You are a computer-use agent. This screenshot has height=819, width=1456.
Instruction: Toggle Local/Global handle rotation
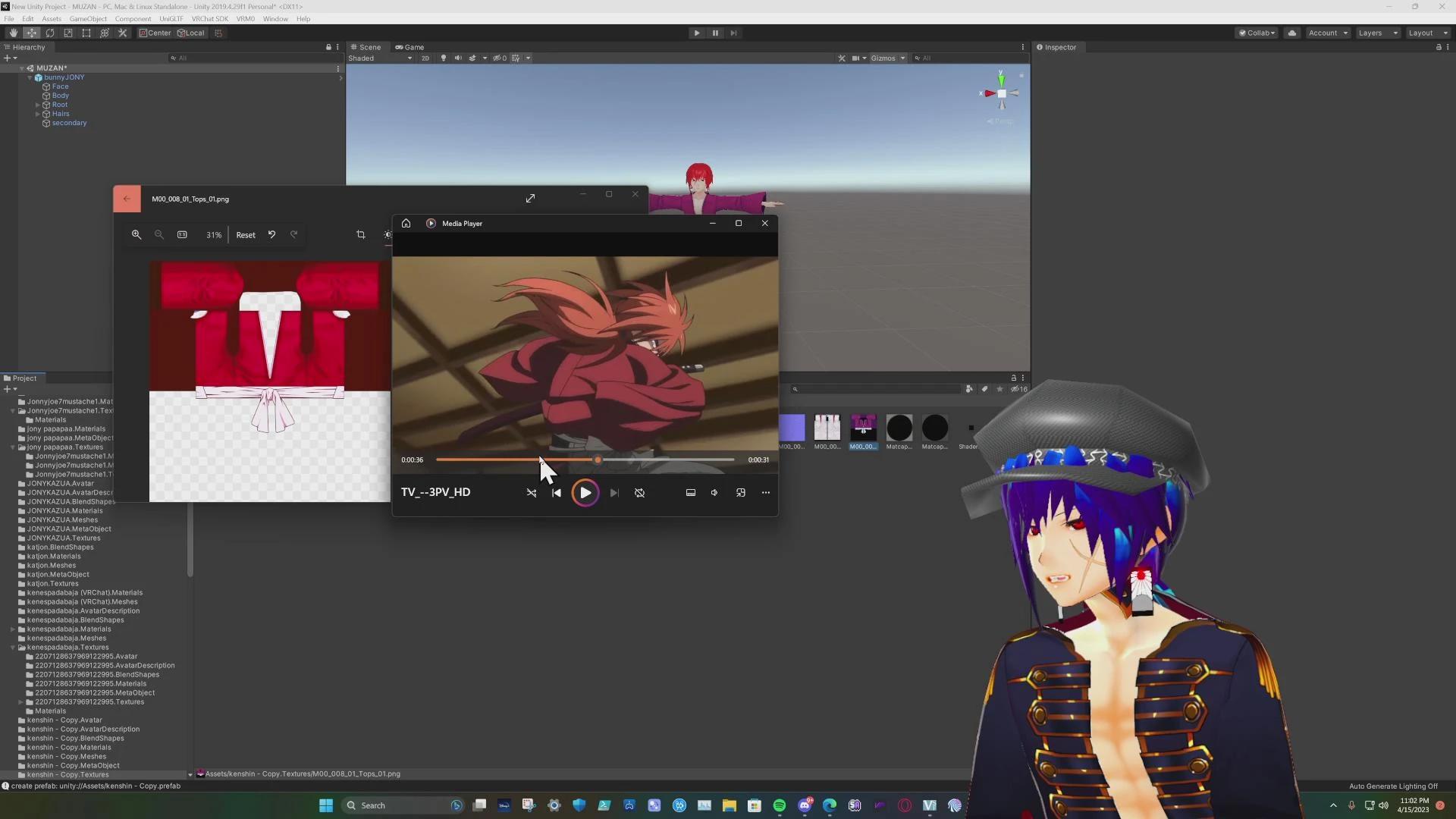191,33
